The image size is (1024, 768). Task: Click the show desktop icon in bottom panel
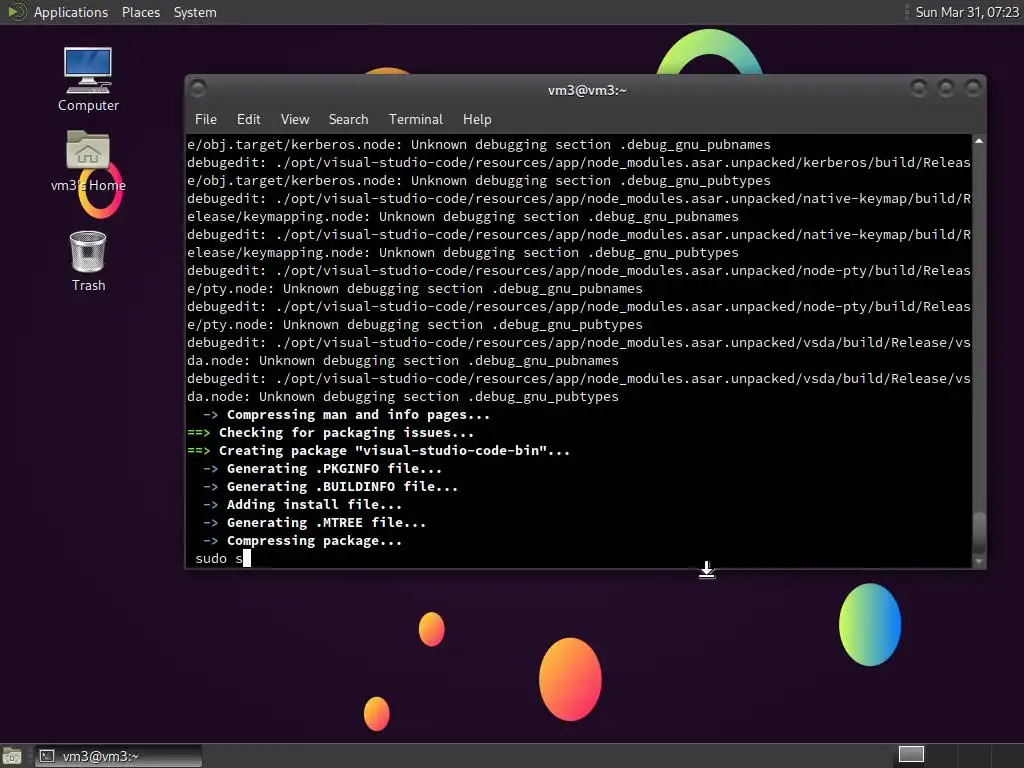coord(12,756)
